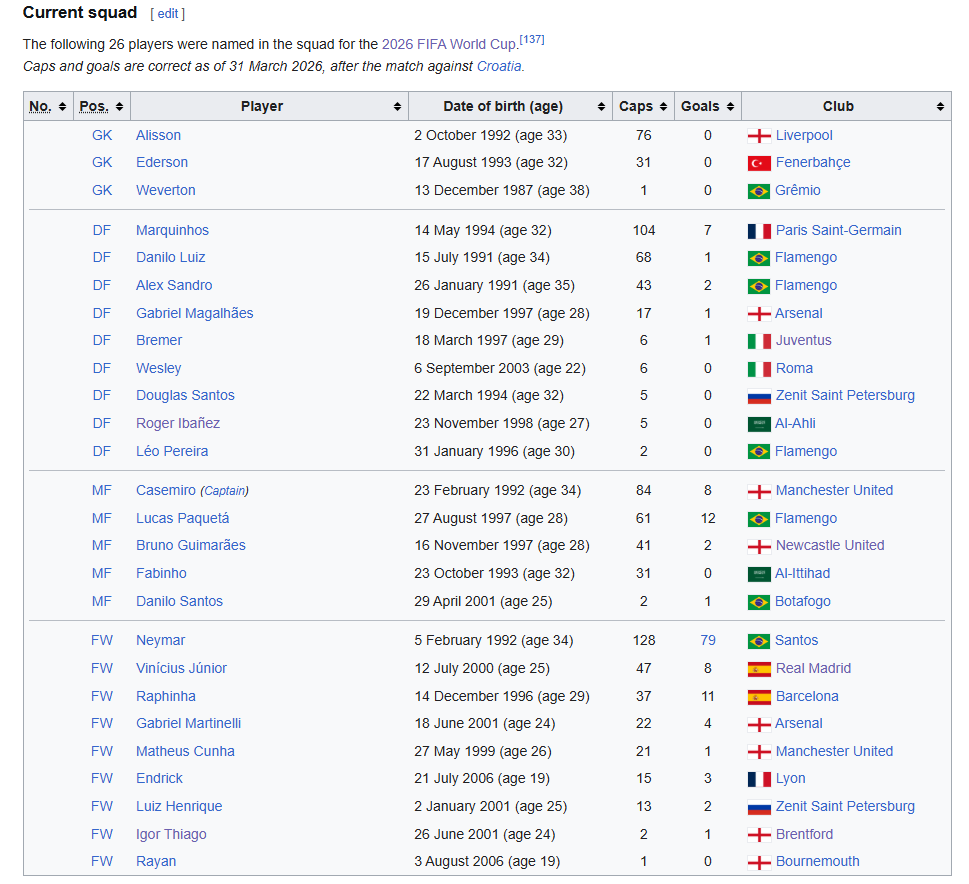This screenshot has width=969, height=884.
Task: Open Bruno Guimarães player page
Action: (191, 546)
